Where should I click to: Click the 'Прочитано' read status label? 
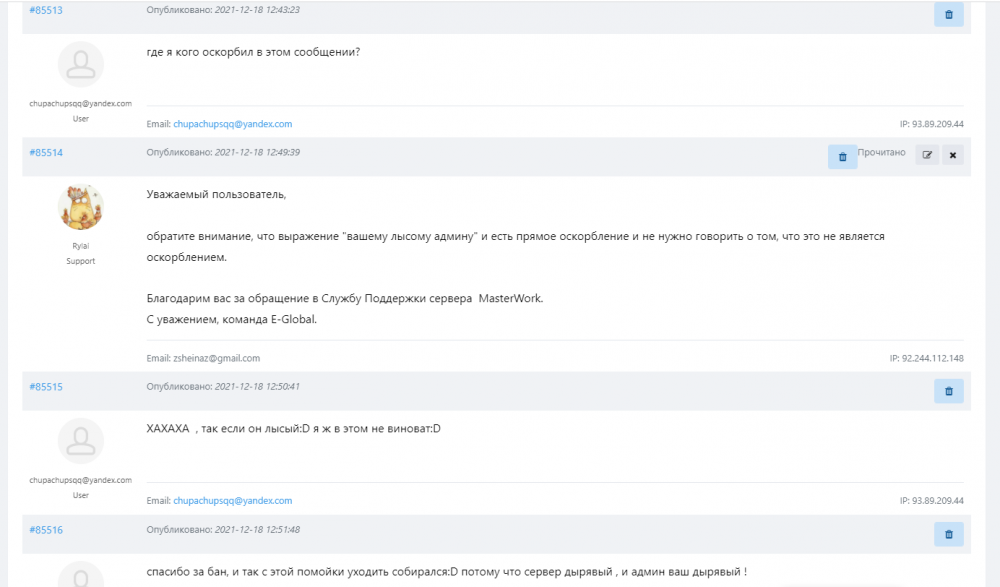point(881,153)
